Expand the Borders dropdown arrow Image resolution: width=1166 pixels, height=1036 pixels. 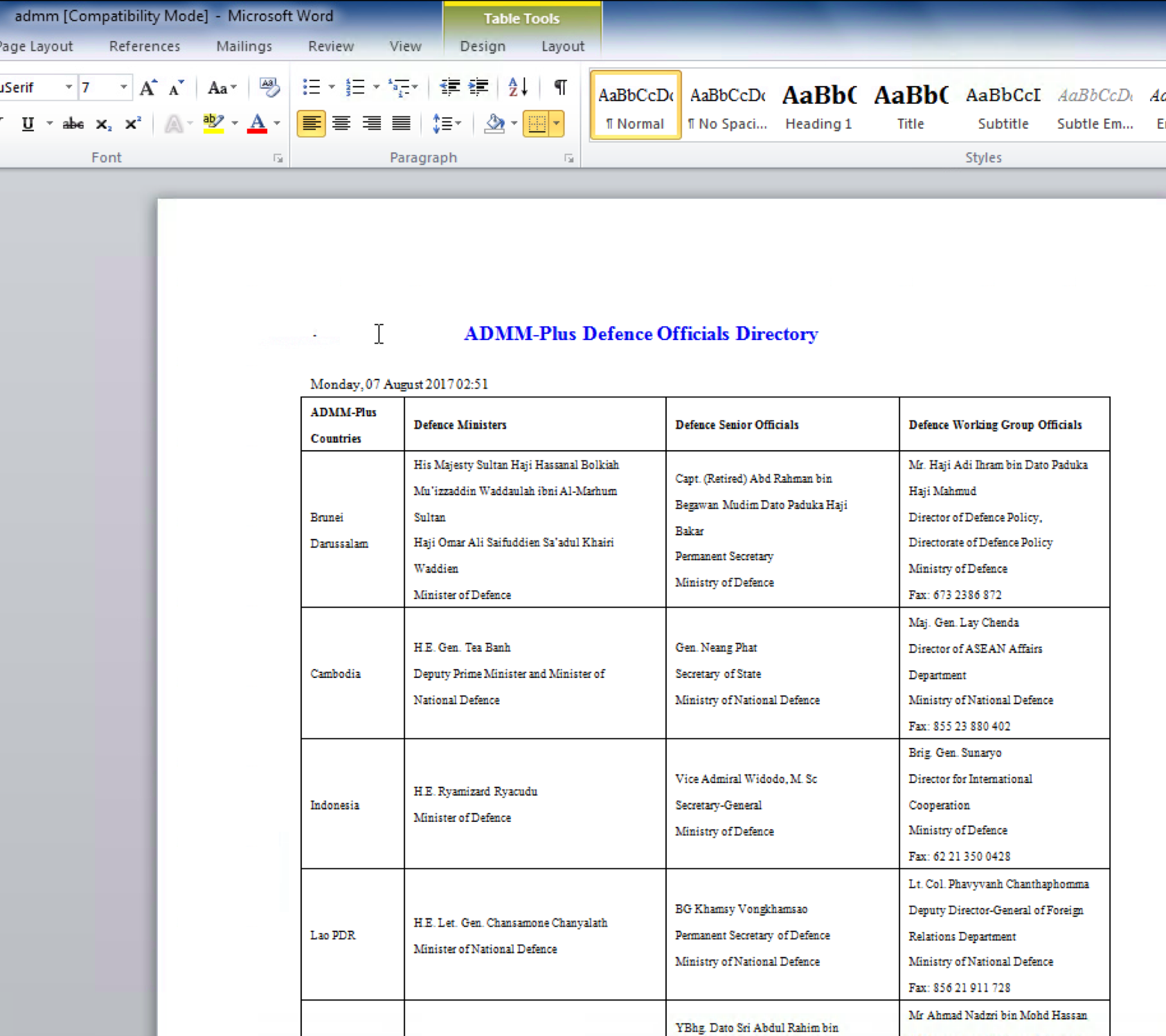pyautogui.click(x=557, y=124)
